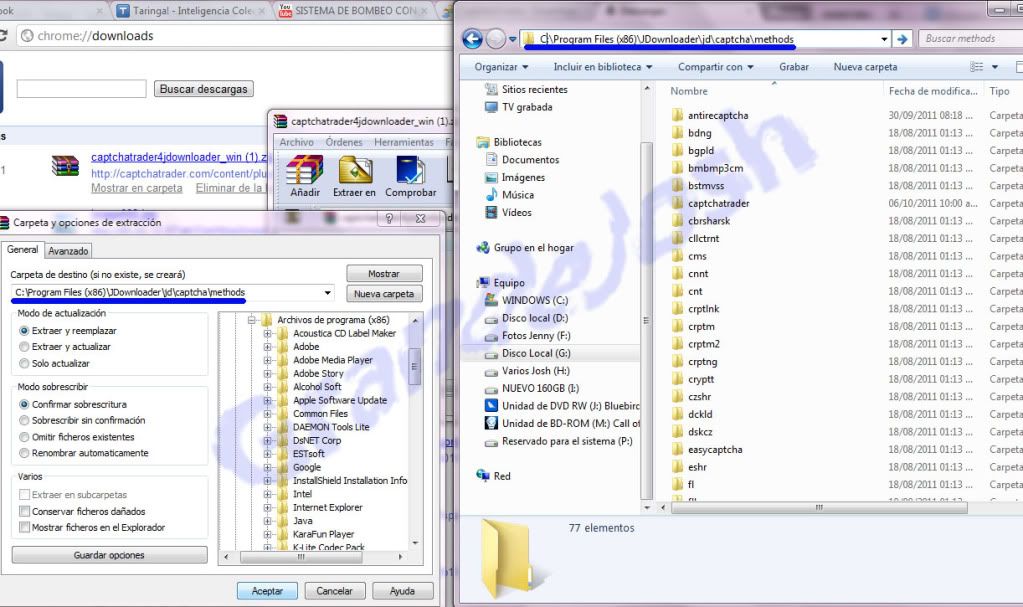This screenshot has width=1023, height=607.
Task: Select the WINDOWS (C:) drive icon
Action: (x=491, y=300)
